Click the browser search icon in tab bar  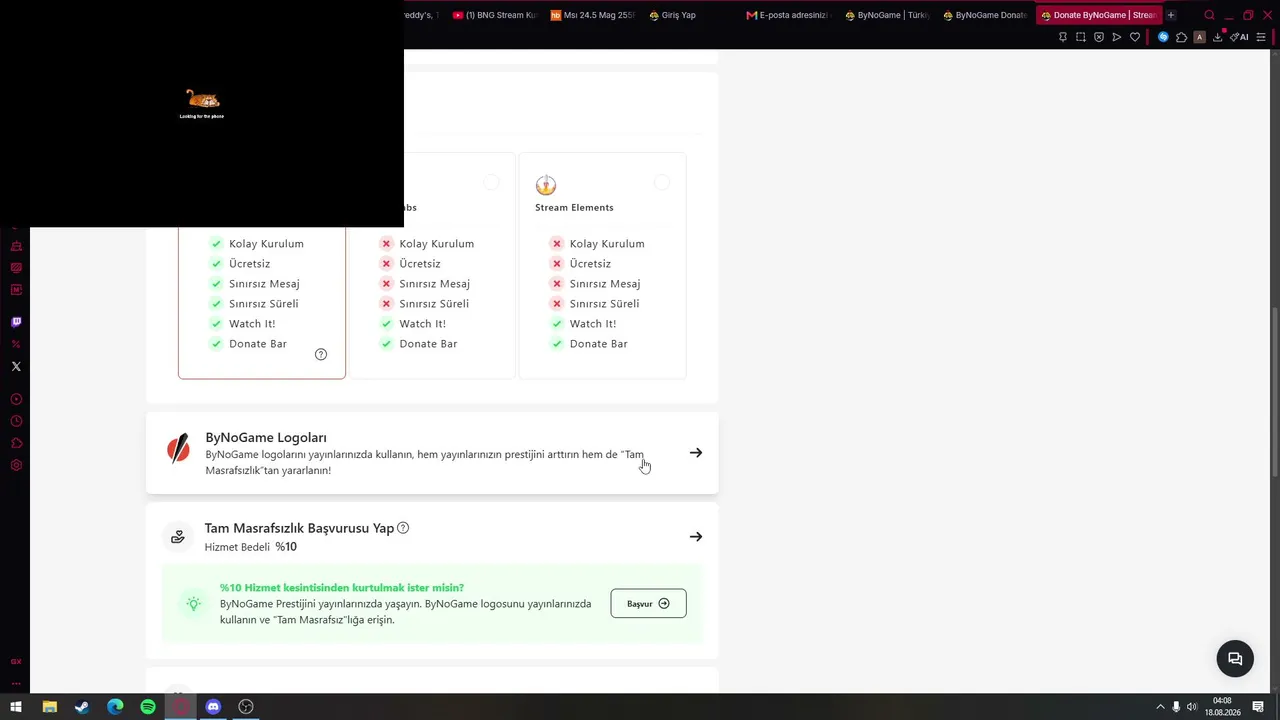click(1209, 15)
